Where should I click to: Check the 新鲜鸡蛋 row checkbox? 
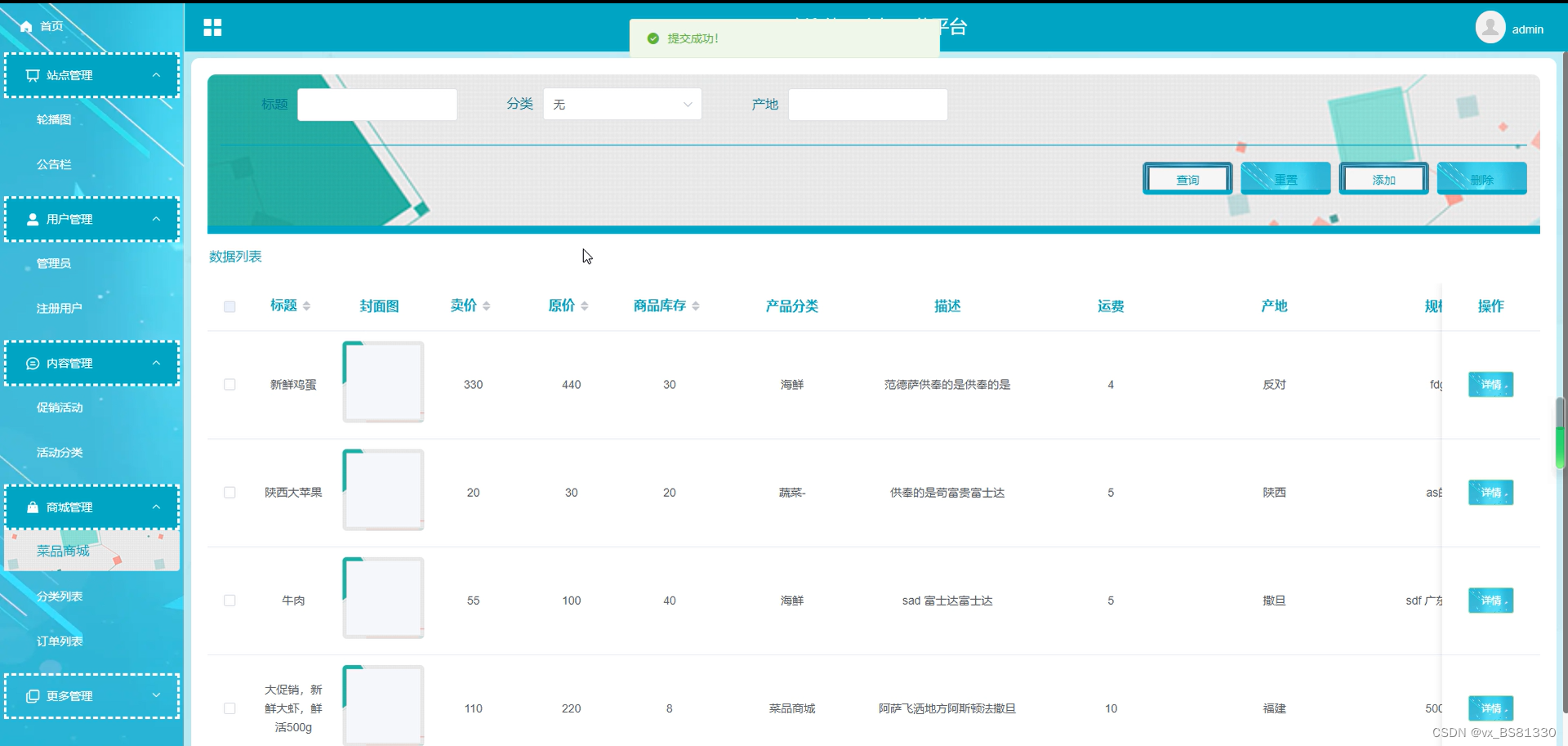pyautogui.click(x=229, y=384)
